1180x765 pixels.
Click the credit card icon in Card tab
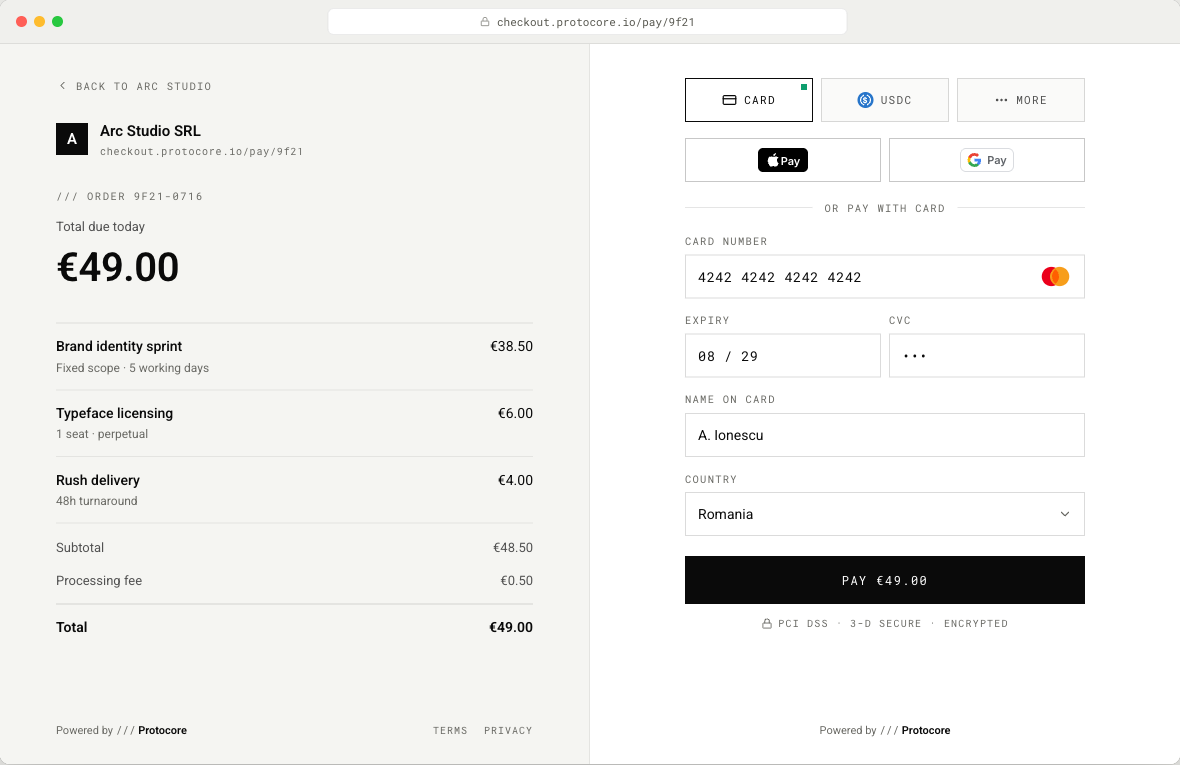[729, 100]
